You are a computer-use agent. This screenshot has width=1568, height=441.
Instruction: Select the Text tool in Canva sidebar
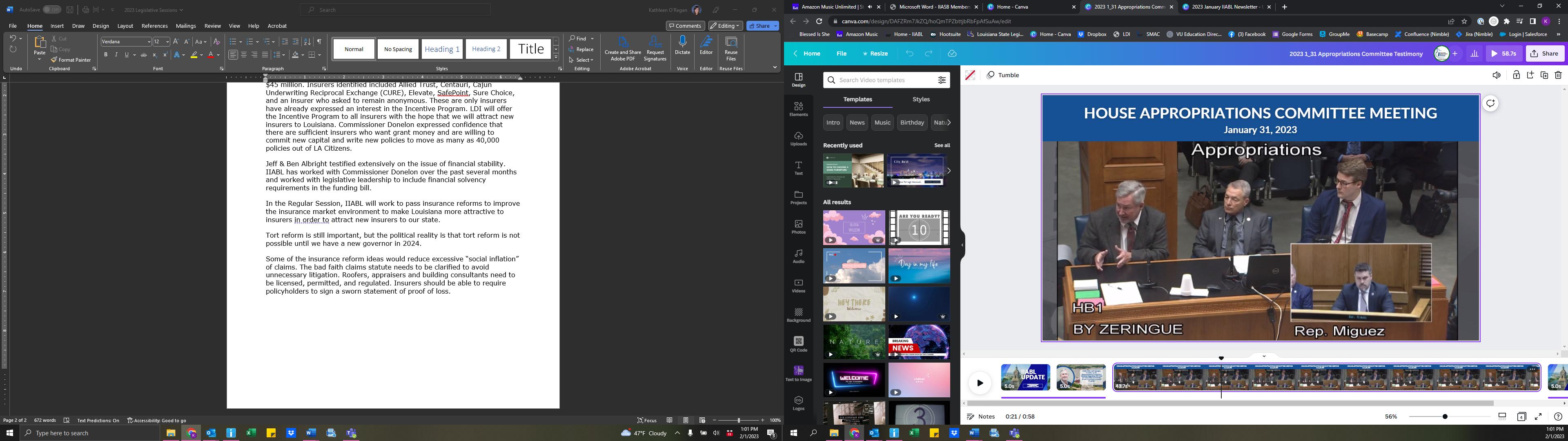798,167
